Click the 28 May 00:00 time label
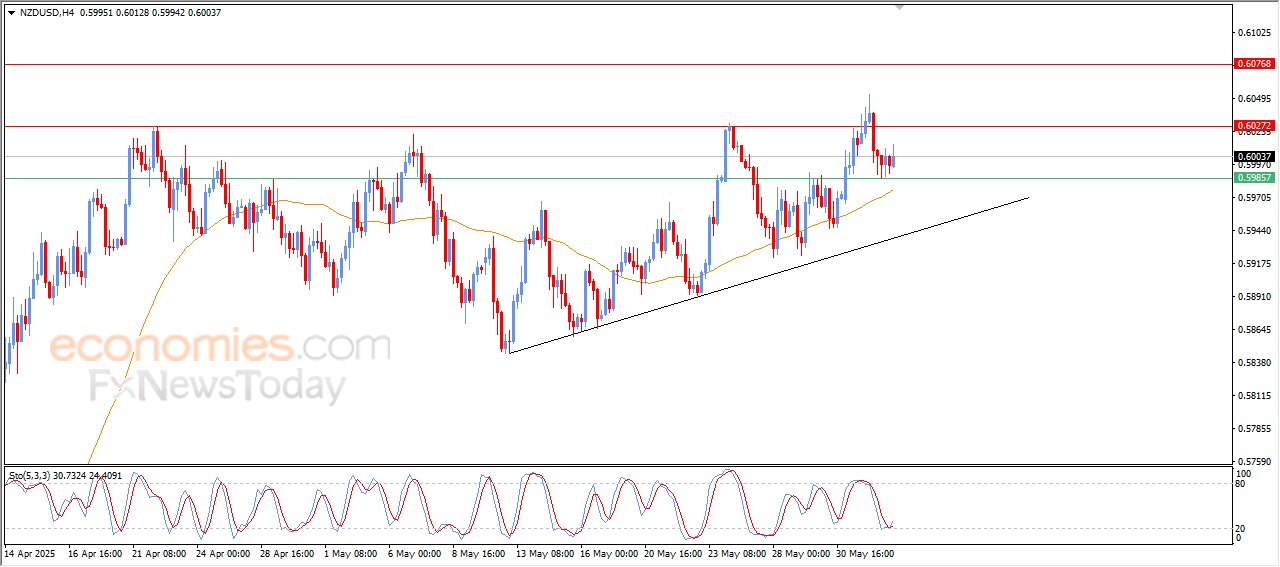Viewport: 1280px width, 567px height. [801, 552]
